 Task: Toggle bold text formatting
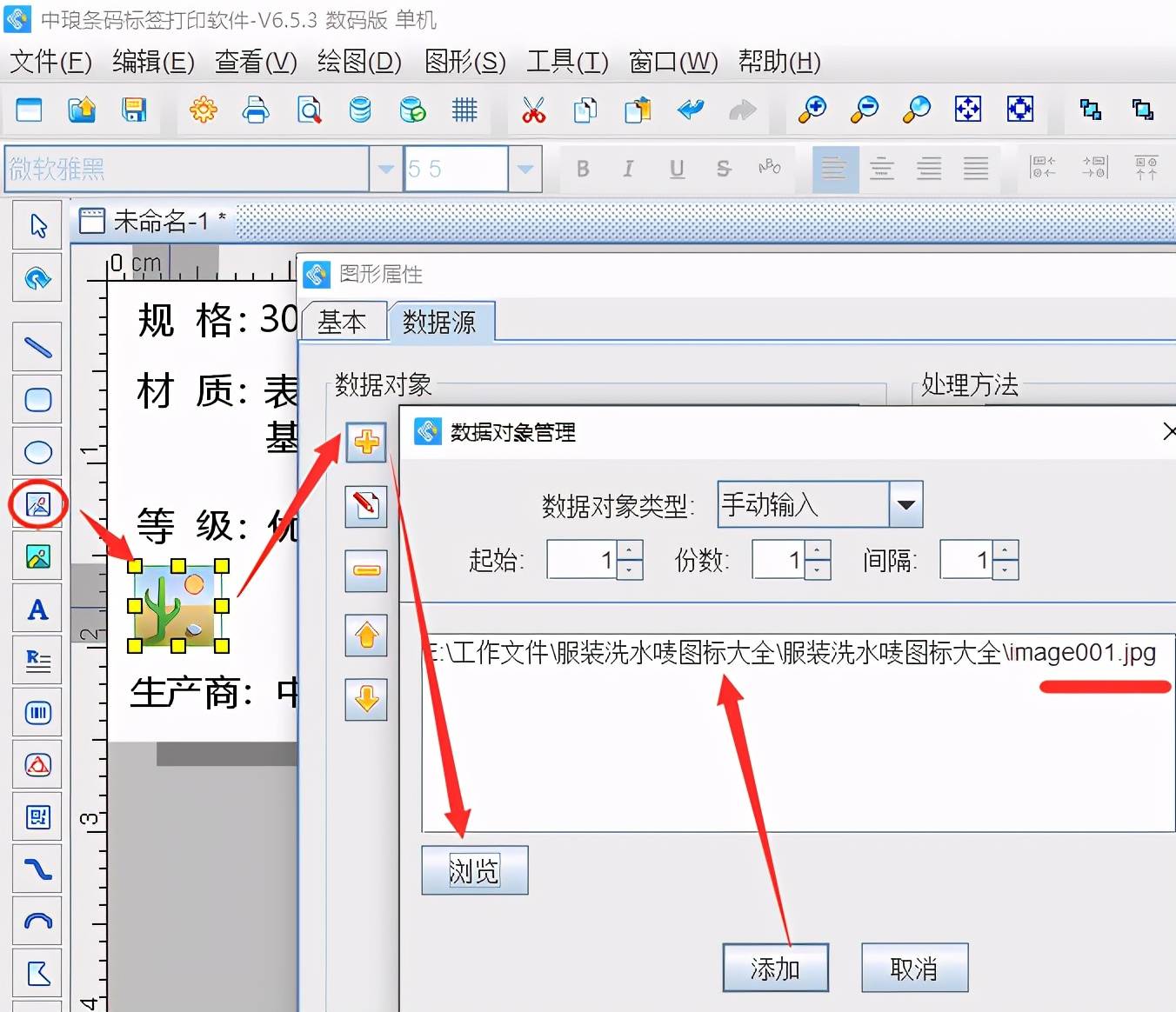point(583,169)
